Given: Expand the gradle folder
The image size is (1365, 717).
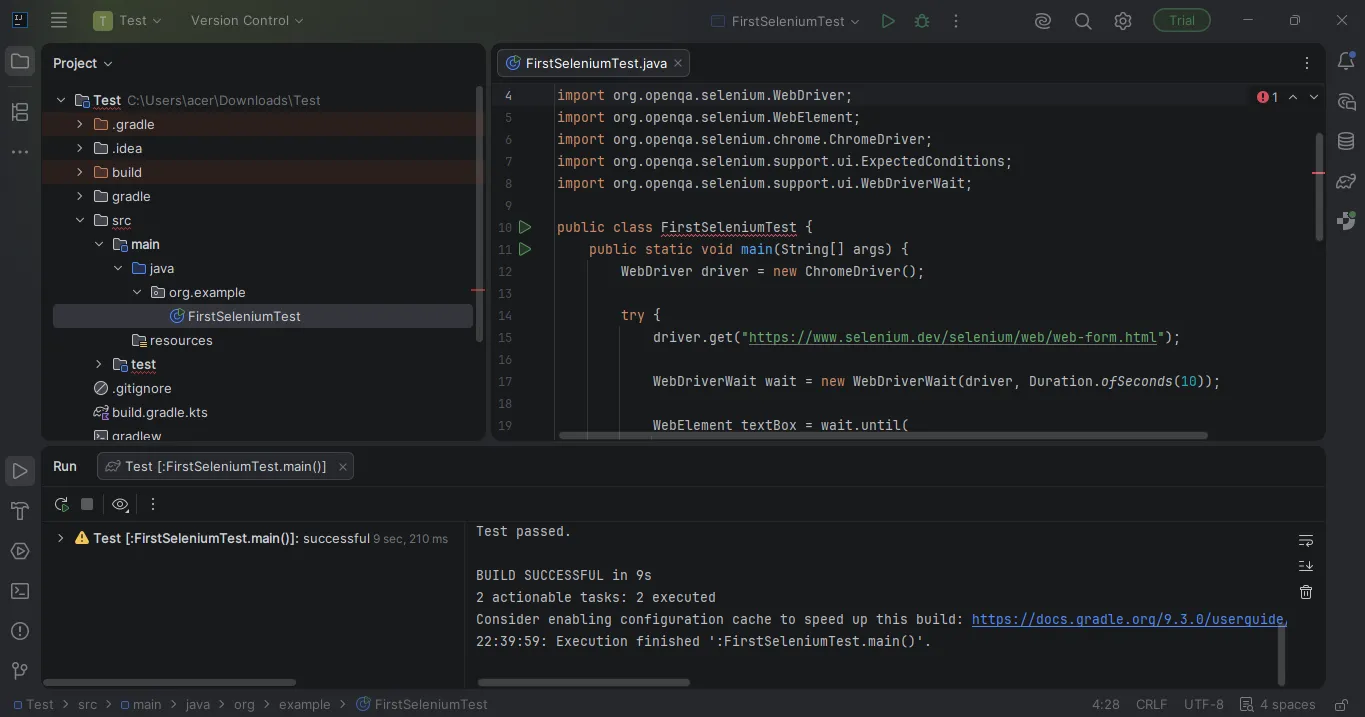Looking at the screenshot, I should coord(80,196).
